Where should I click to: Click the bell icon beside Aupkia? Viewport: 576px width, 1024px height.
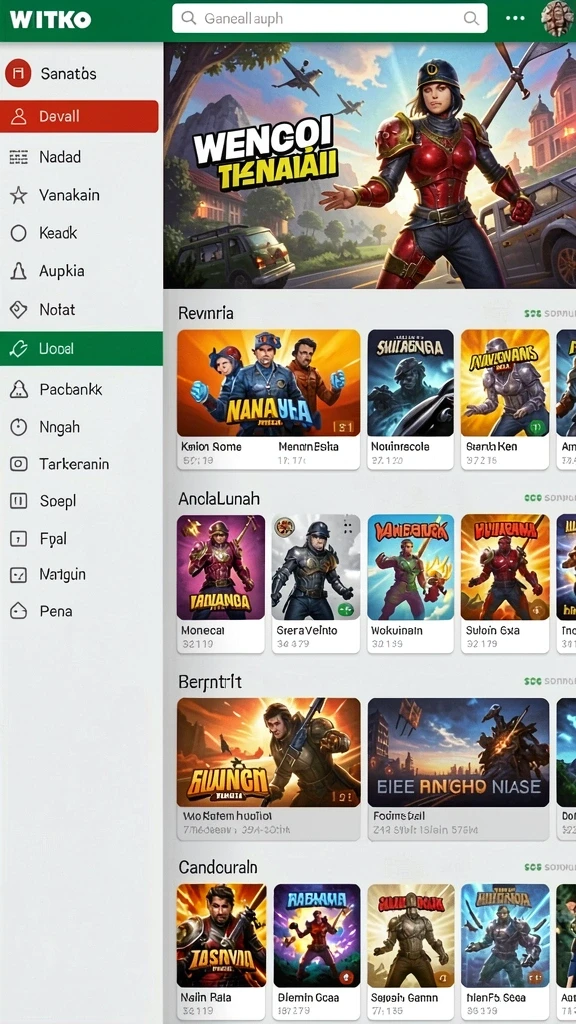click(x=18, y=271)
